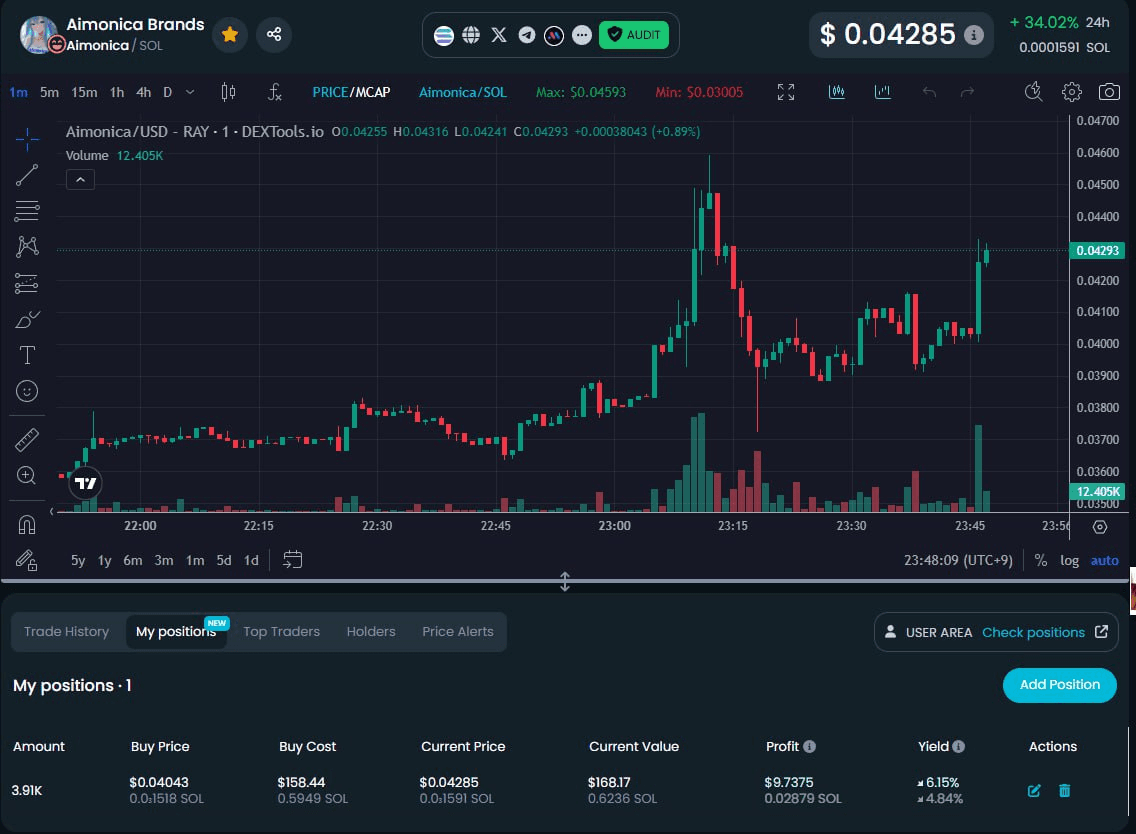Delete the position with trash icon
The image size is (1136, 834).
click(x=1064, y=791)
